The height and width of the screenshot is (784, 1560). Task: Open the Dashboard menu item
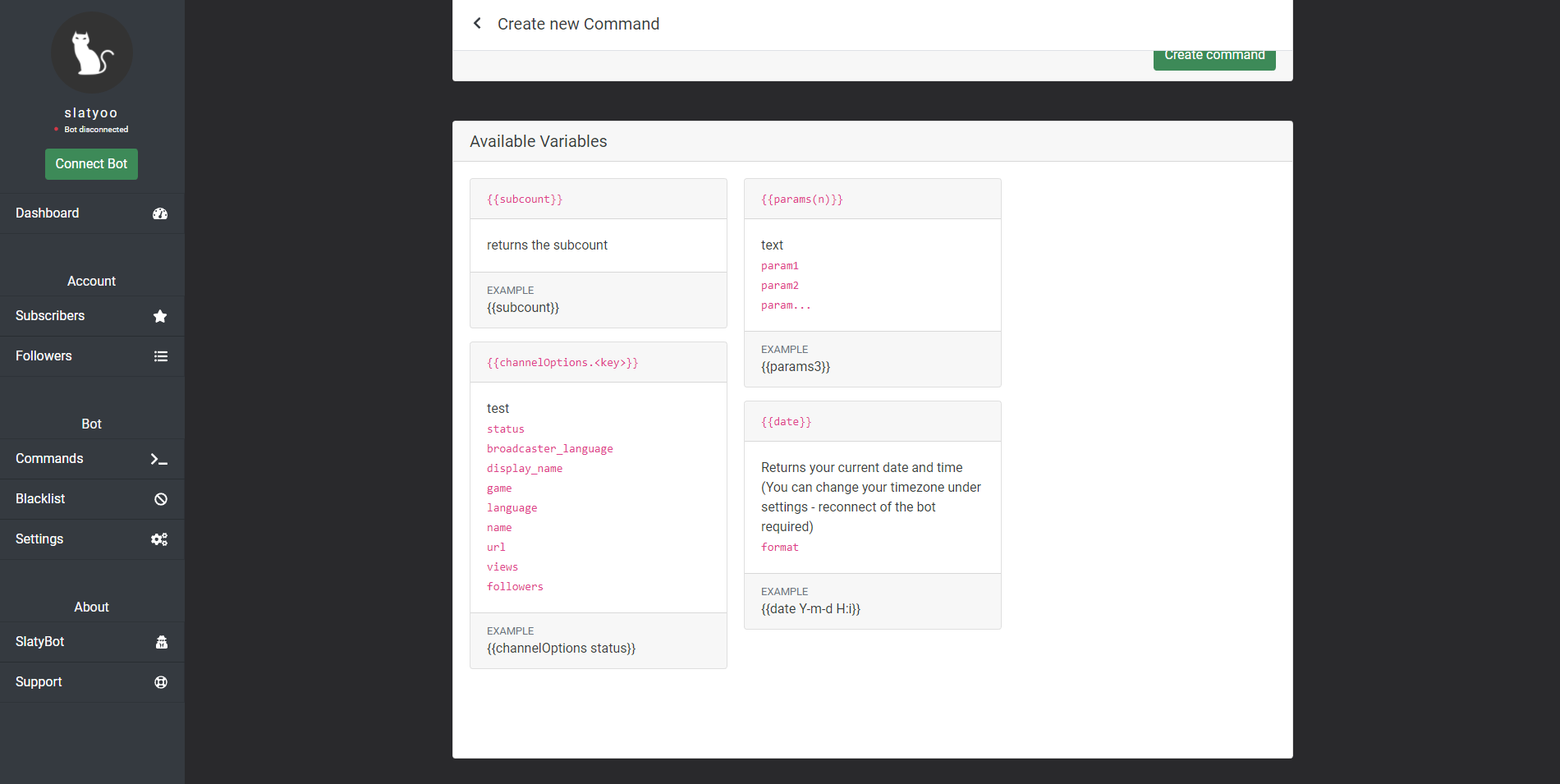pyautogui.click(x=48, y=213)
